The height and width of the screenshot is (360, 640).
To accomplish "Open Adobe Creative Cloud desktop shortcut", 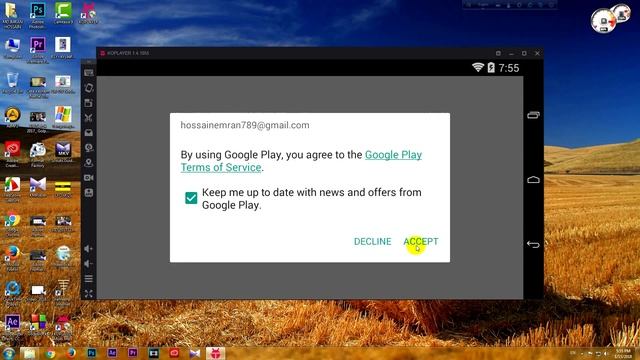I will point(12,153).
